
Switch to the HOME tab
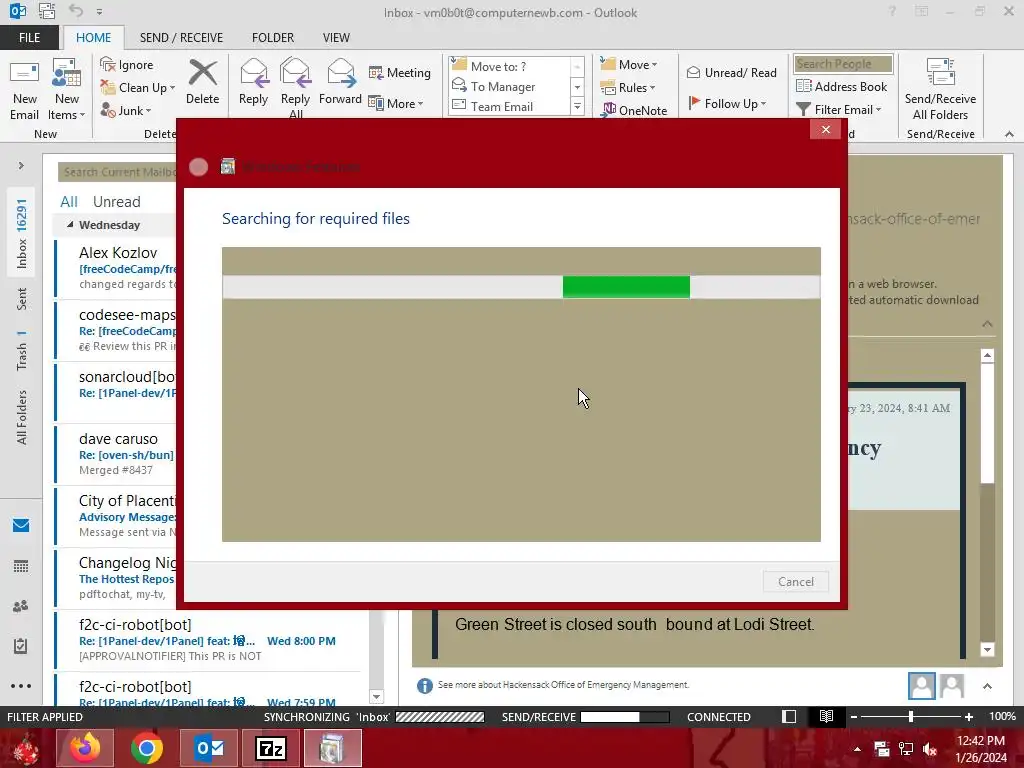(x=93, y=38)
